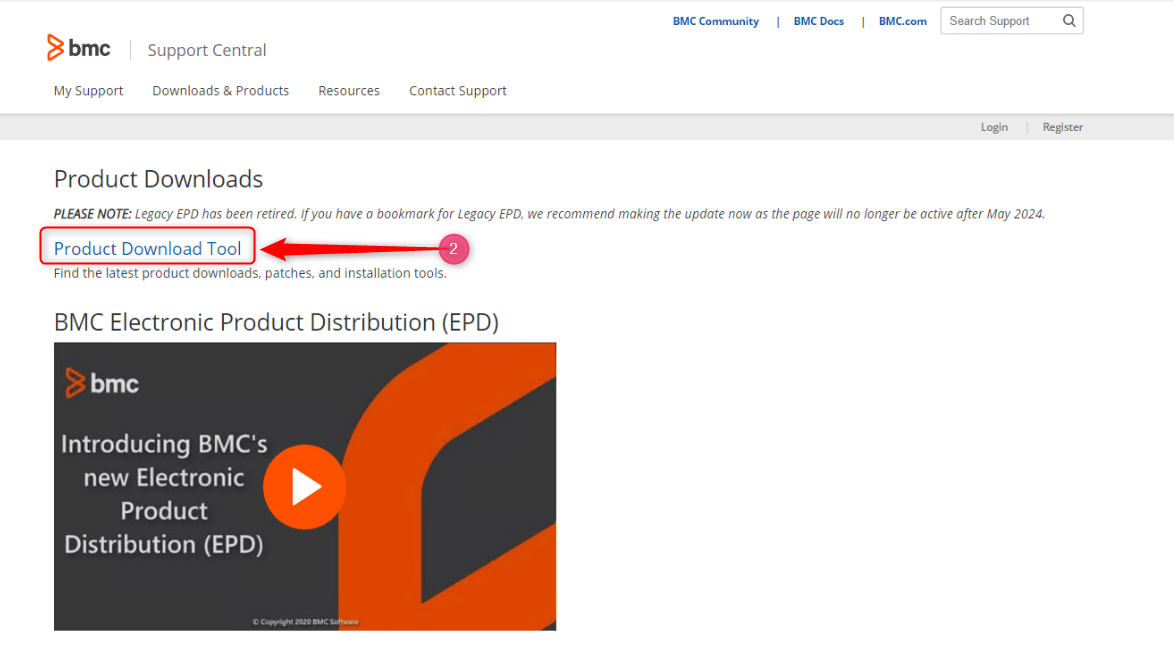
Task: Open the Resources menu
Action: (x=349, y=91)
